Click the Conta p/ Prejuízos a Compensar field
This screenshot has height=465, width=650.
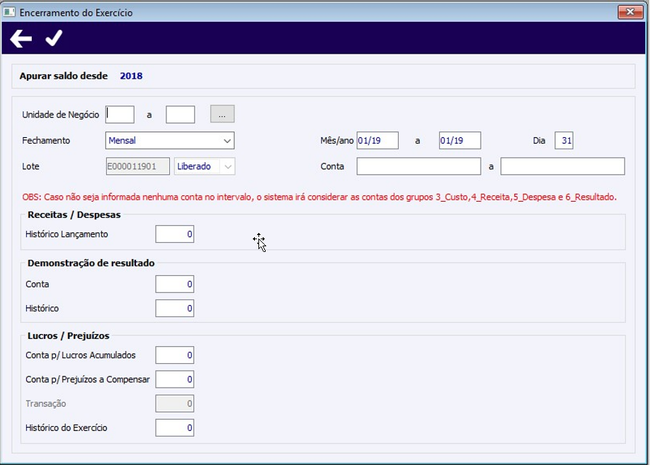pos(175,379)
